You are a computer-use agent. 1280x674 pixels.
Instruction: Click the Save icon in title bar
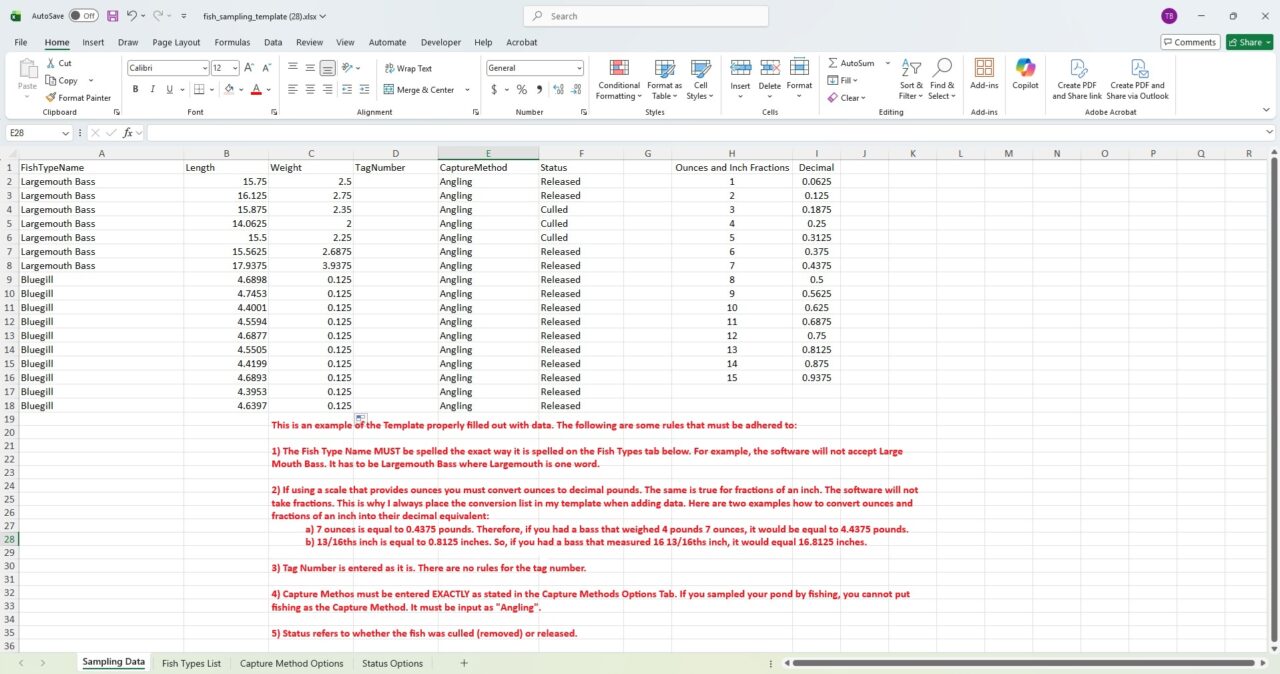(112, 16)
